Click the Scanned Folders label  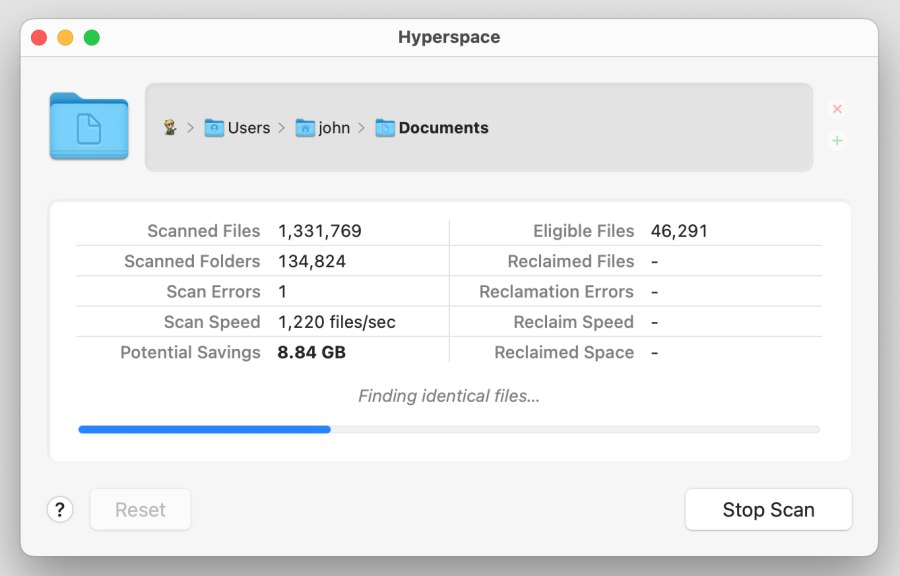click(192, 261)
